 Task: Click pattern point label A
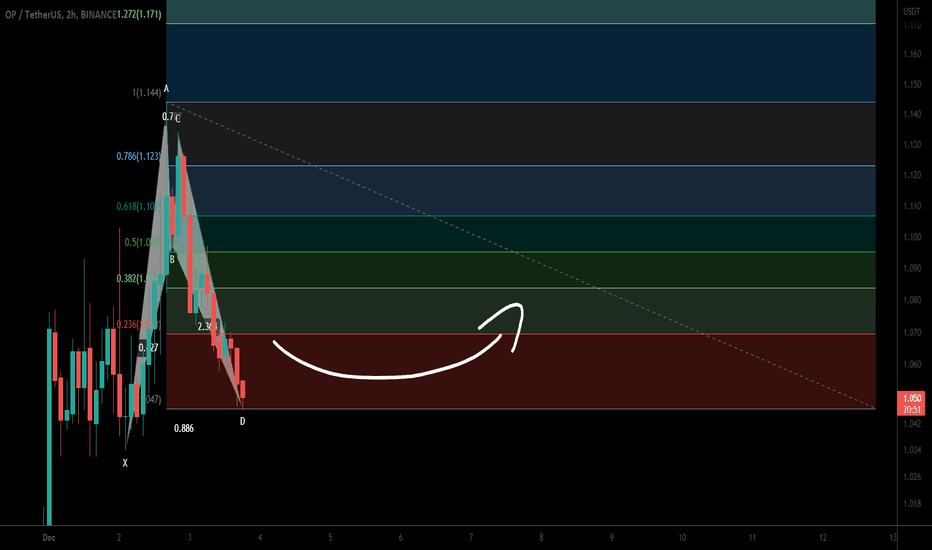pyautogui.click(x=166, y=89)
